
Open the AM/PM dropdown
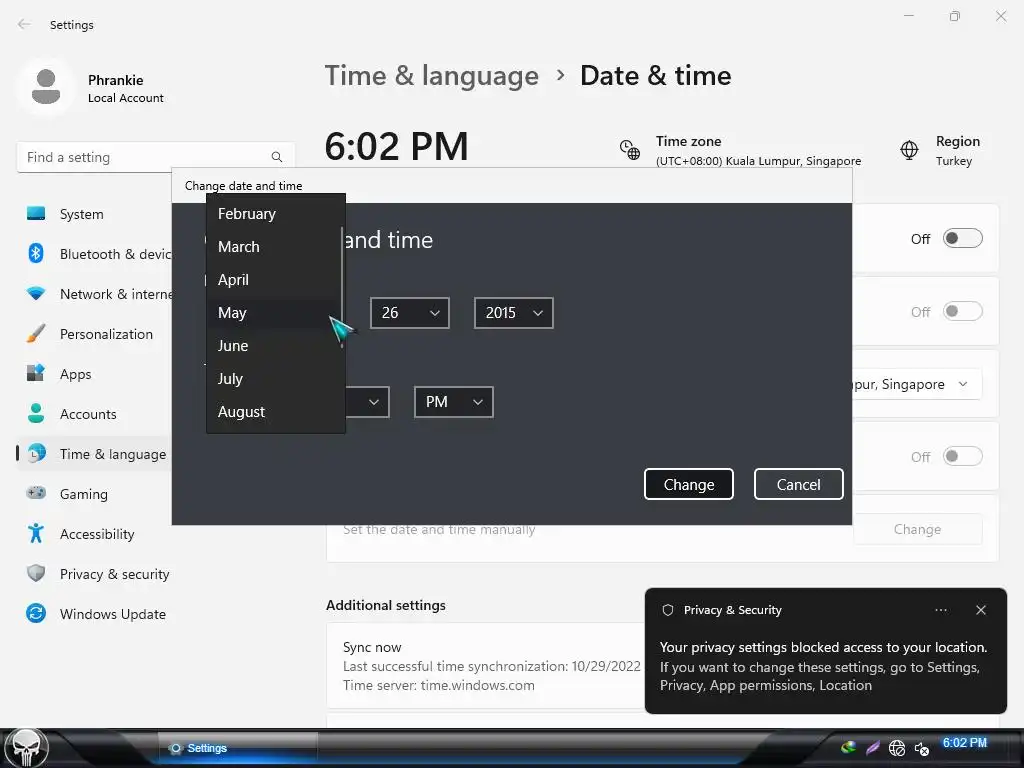[453, 402]
